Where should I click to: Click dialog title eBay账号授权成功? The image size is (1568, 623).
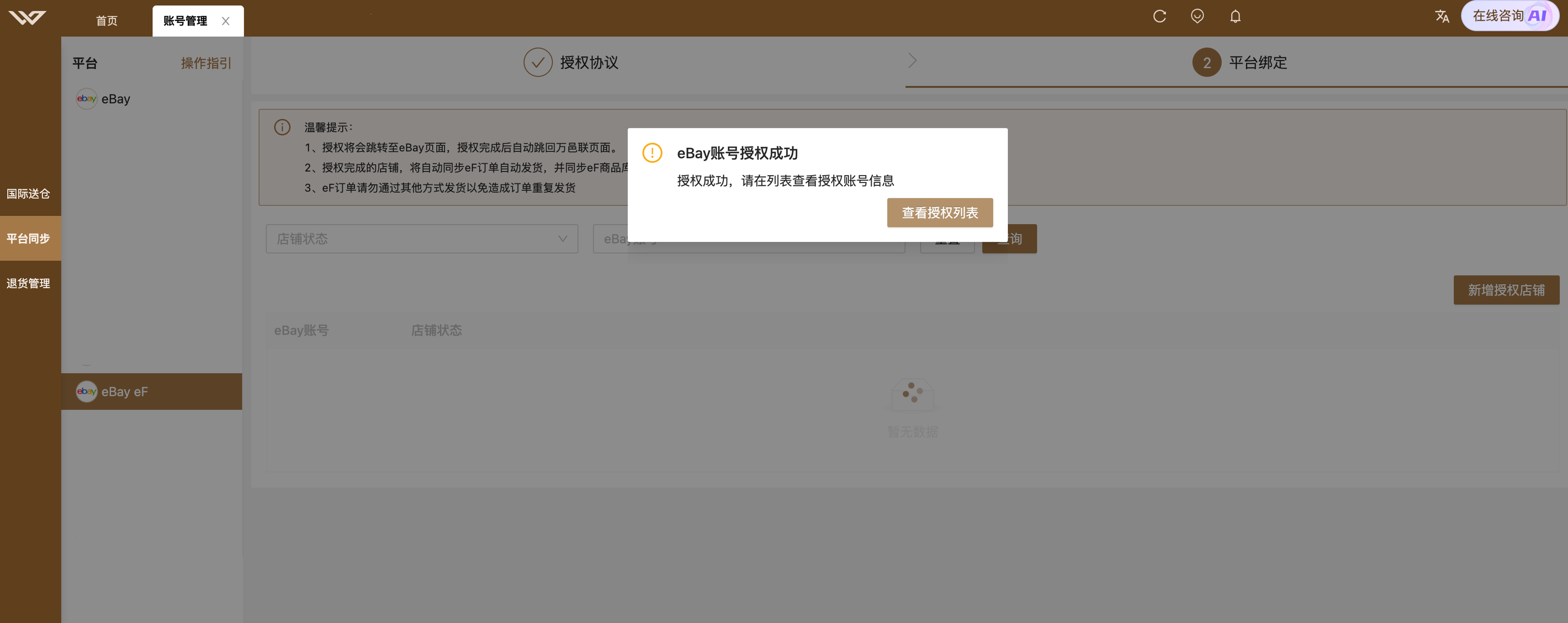coord(737,153)
